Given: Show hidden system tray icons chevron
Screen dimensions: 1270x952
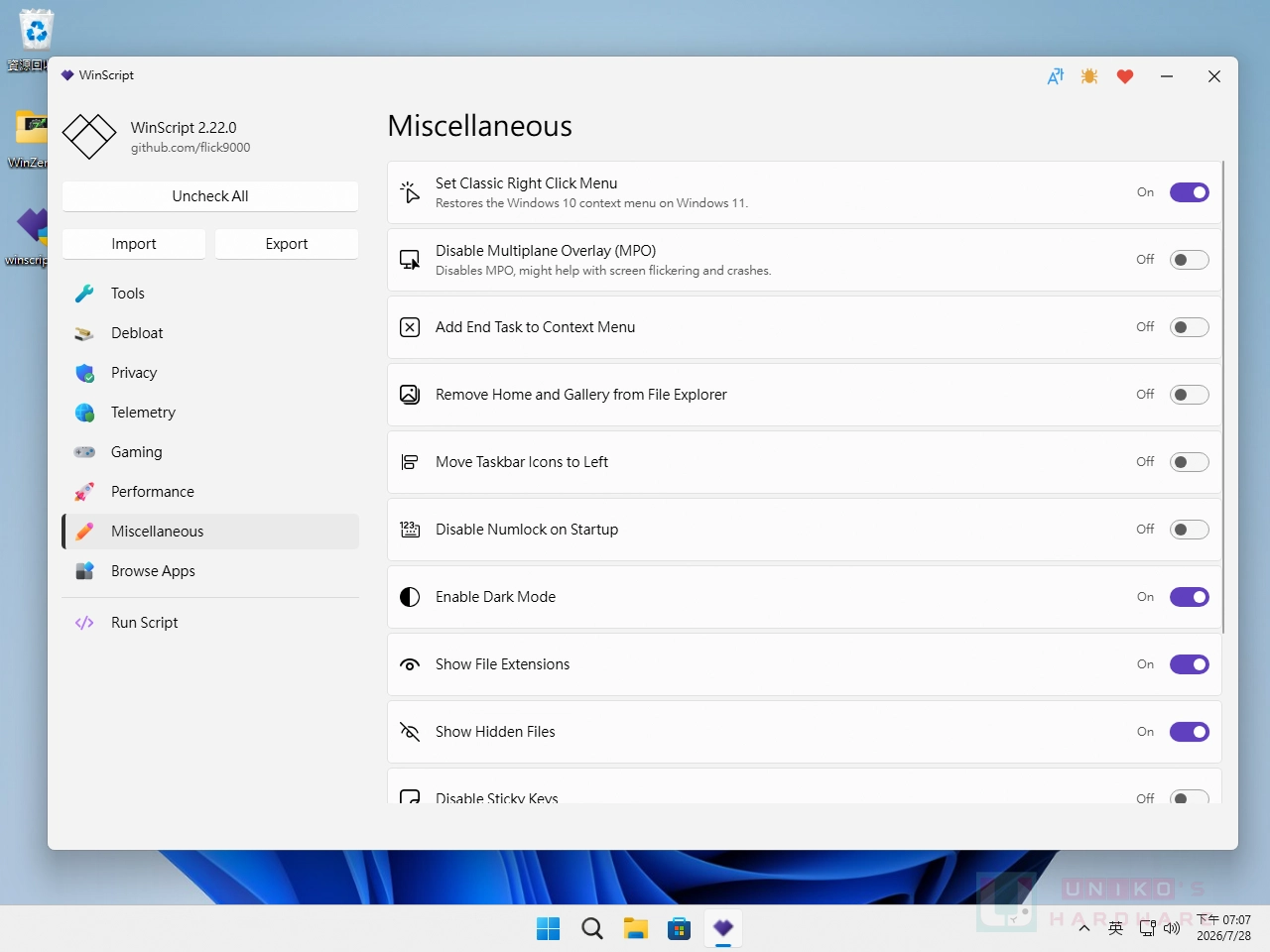Looking at the screenshot, I should pos(1084,928).
